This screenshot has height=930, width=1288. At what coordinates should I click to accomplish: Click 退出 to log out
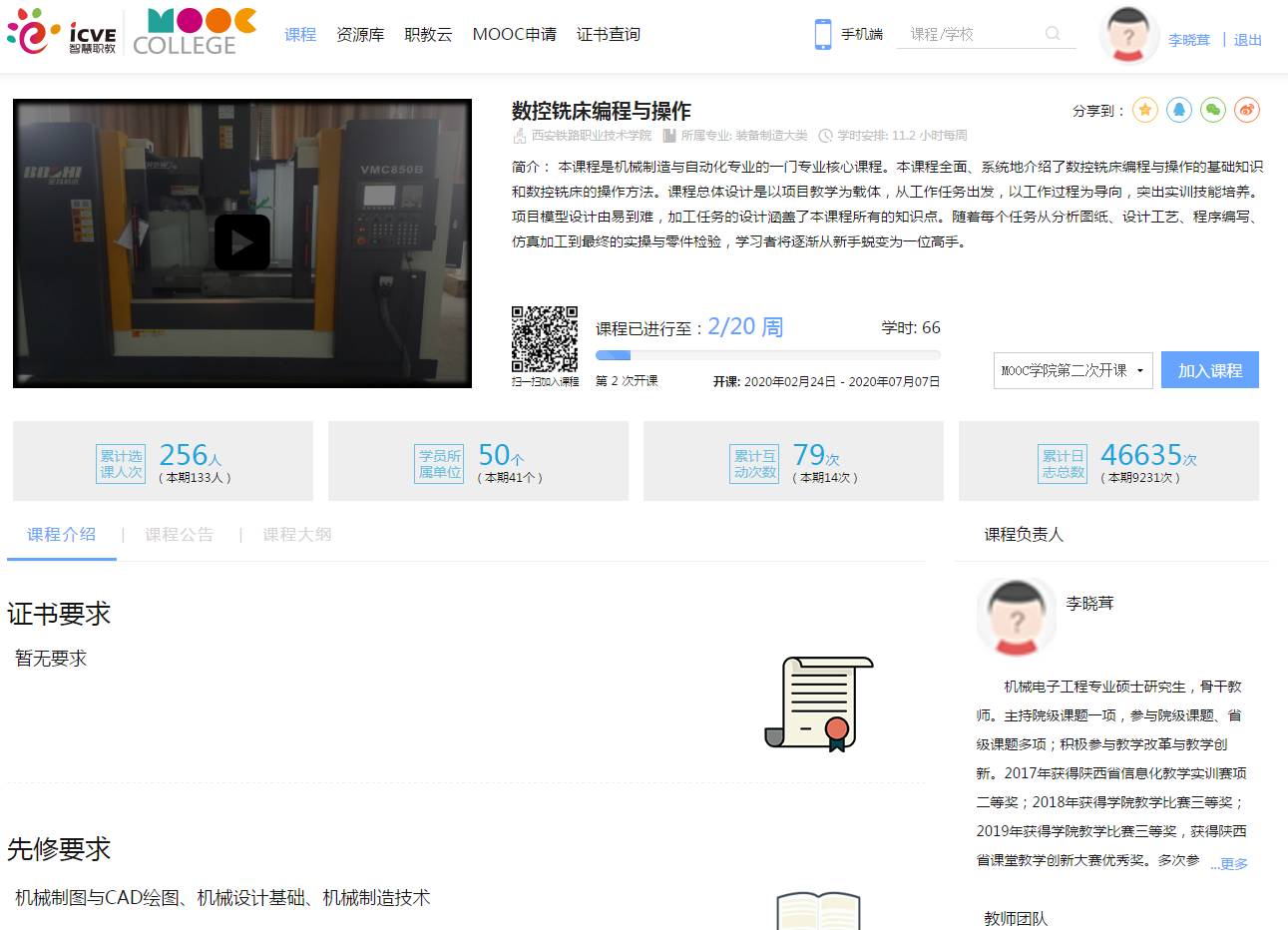pos(1247,40)
